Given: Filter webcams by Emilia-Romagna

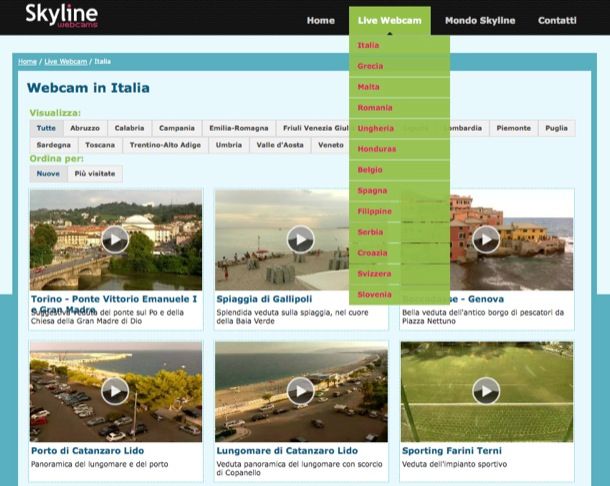Looking at the screenshot, I should coord(239,128).
